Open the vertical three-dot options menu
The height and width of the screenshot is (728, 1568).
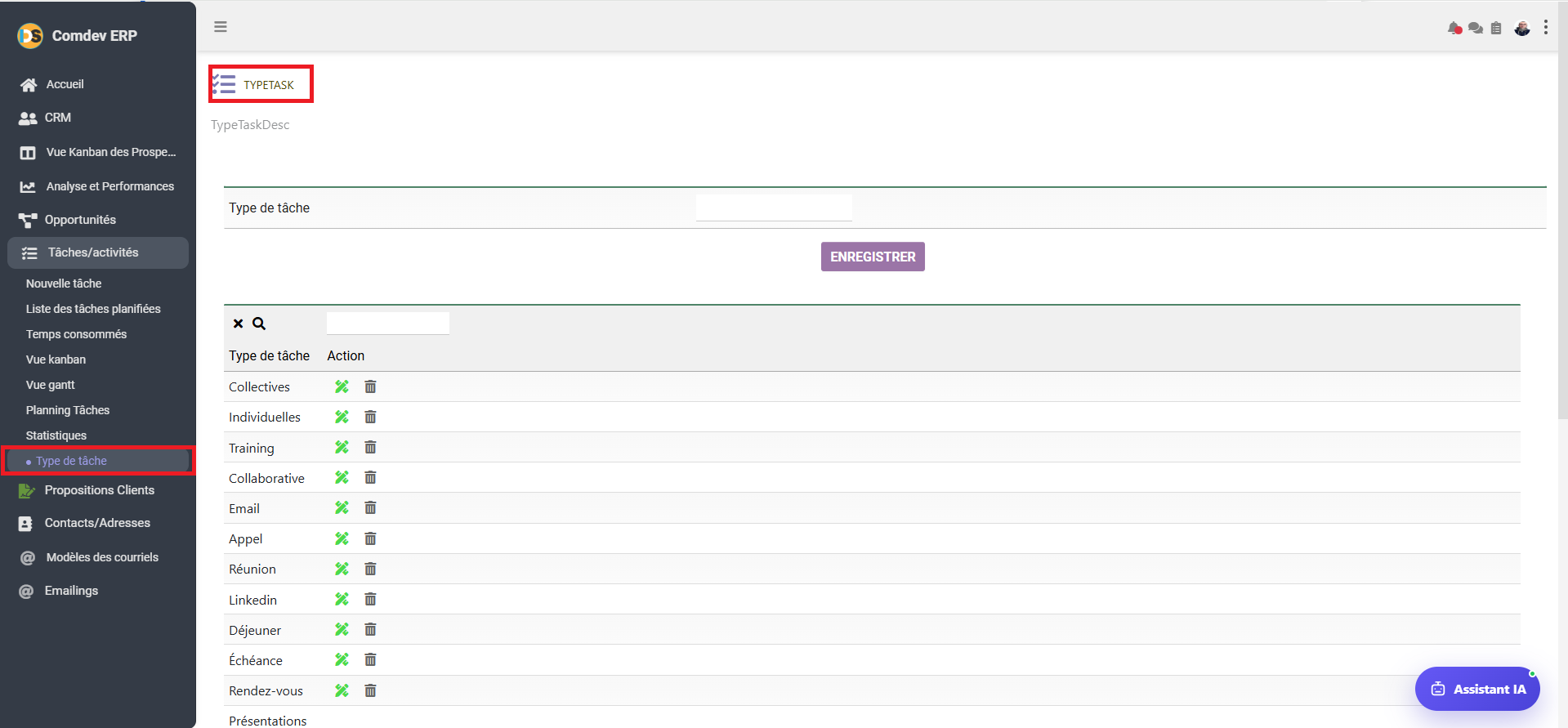tap(1546, 27)
